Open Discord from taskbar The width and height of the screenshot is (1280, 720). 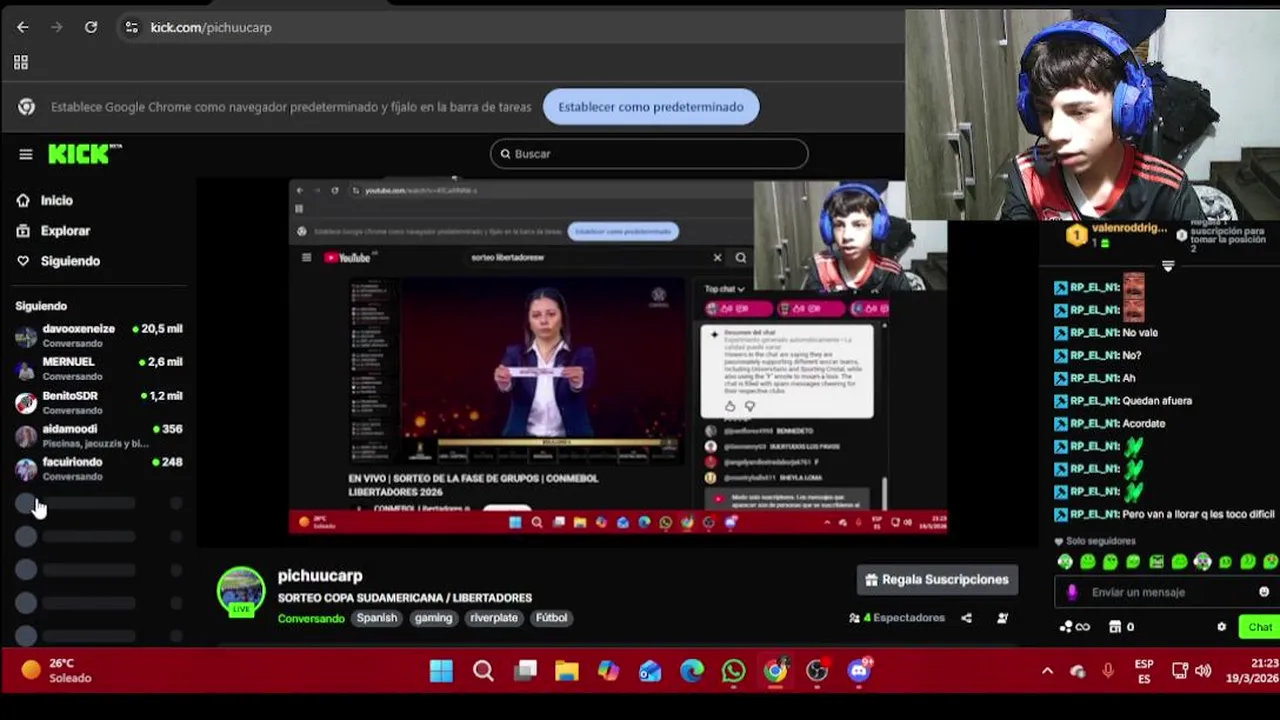tap(859, 671)
